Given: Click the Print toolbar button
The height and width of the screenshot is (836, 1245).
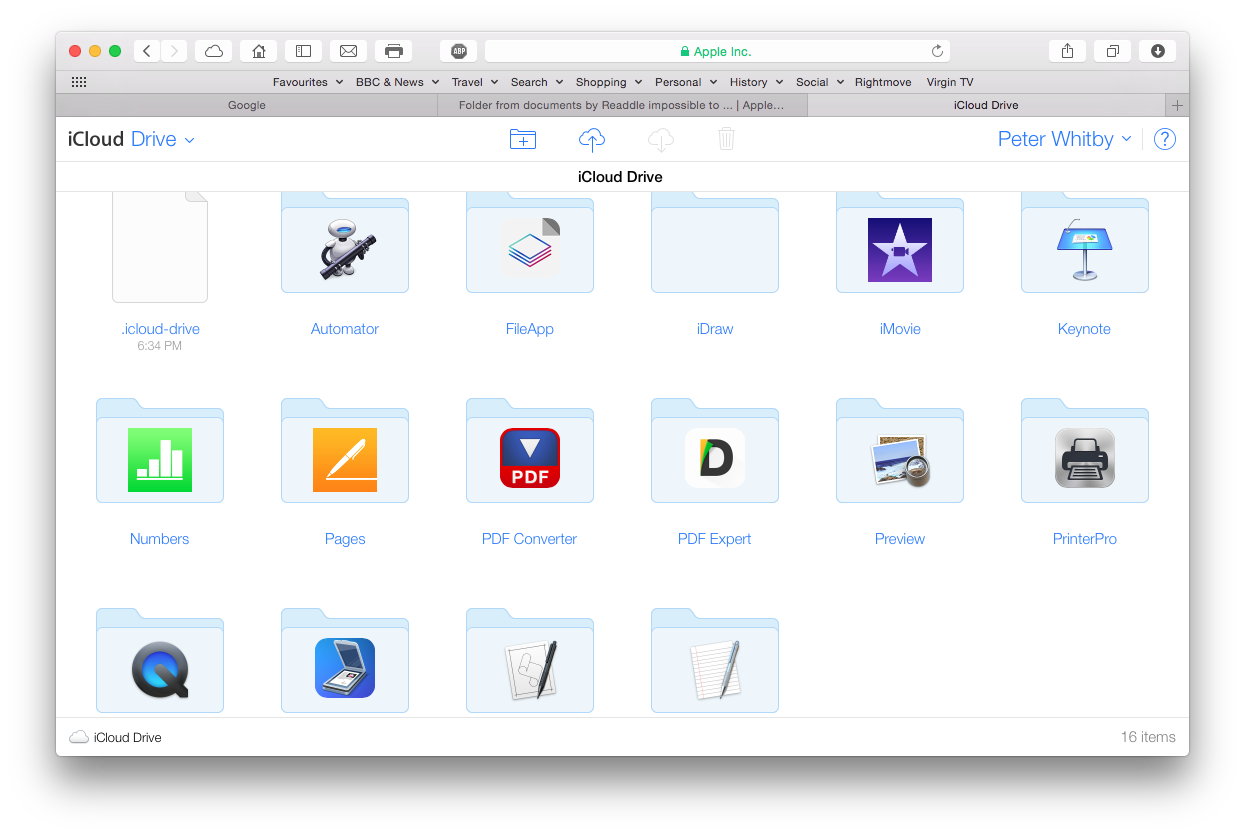Looking at the screenshot, I should click(393, 51).
